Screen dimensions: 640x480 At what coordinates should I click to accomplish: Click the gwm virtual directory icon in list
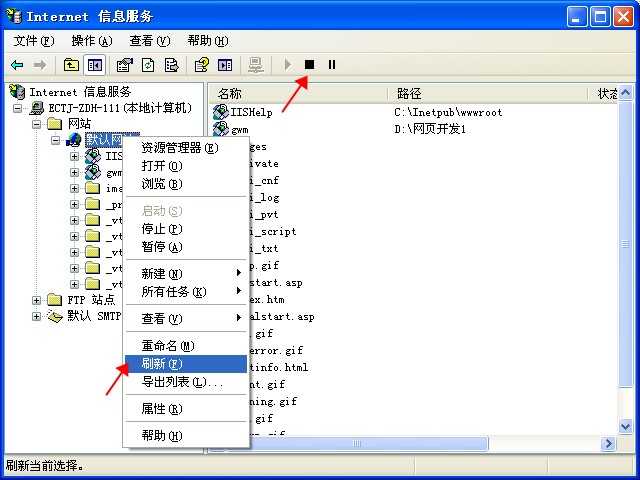coord(221,129)
